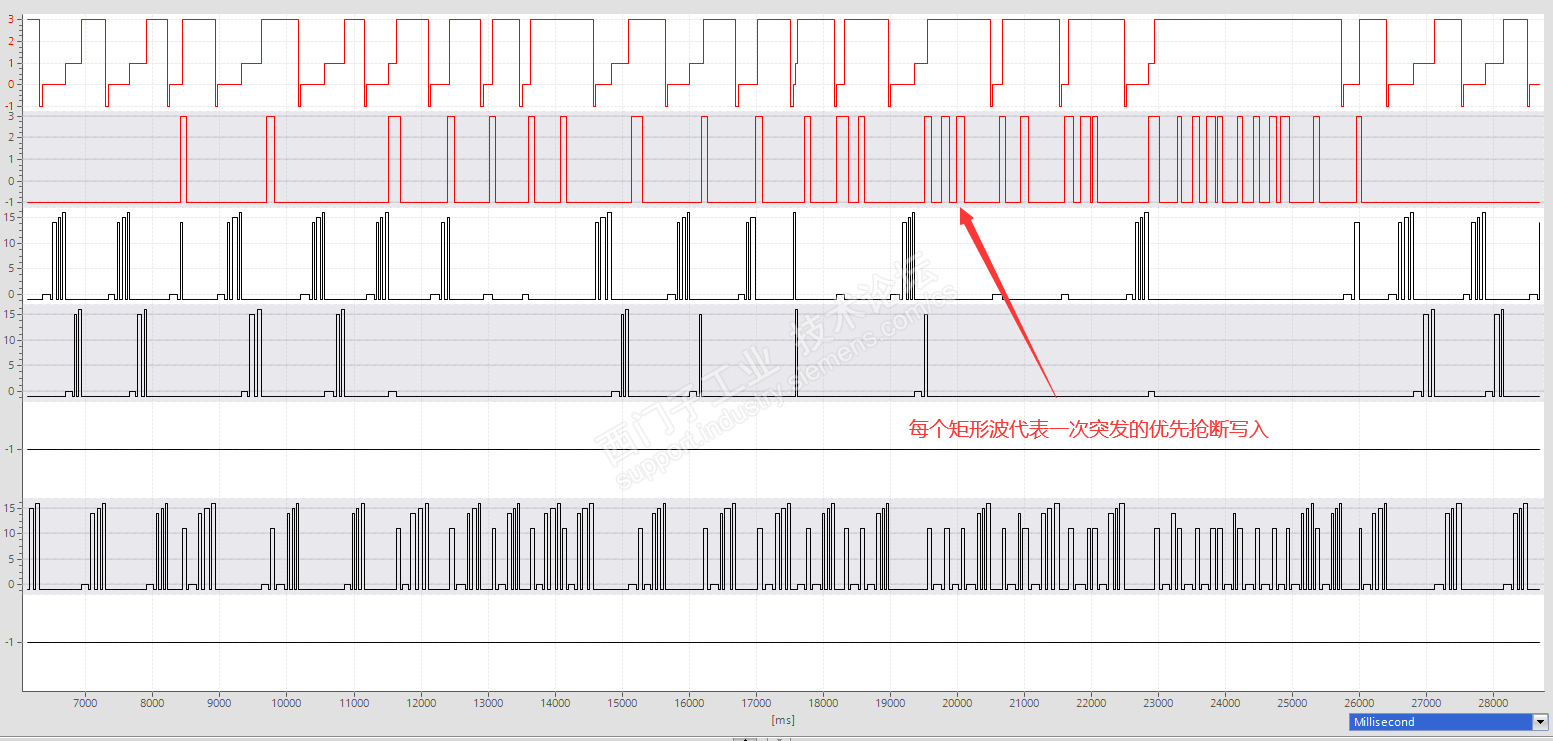
Task: Select the red Chinese annotation text
Action: (x=1088, y=431)
